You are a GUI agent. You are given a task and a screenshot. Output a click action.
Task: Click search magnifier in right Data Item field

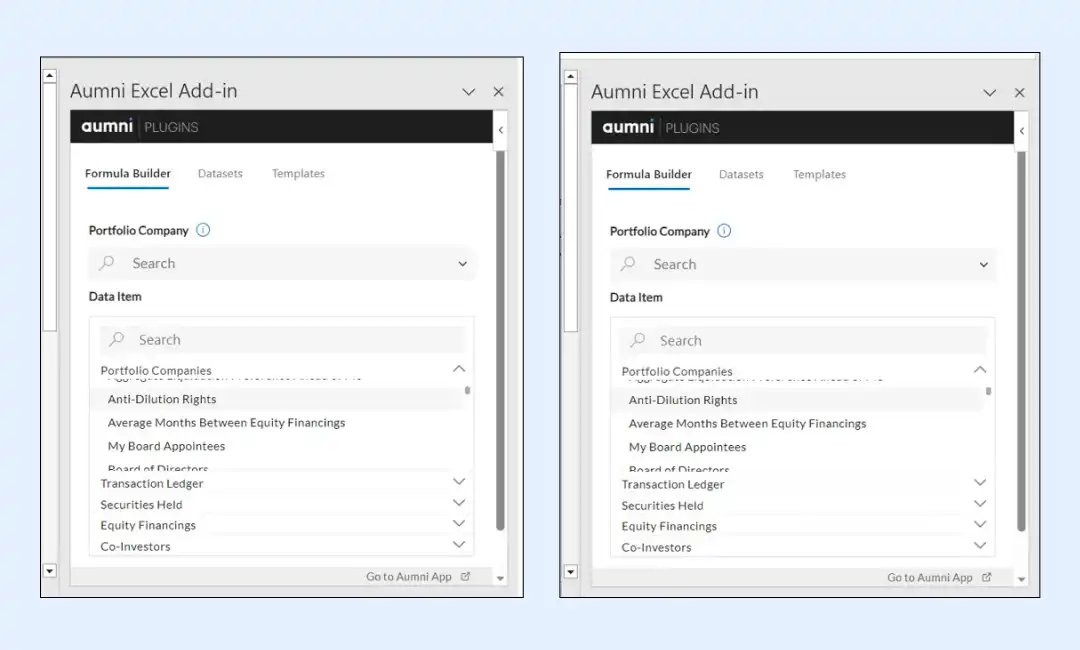tap(638, 339)
